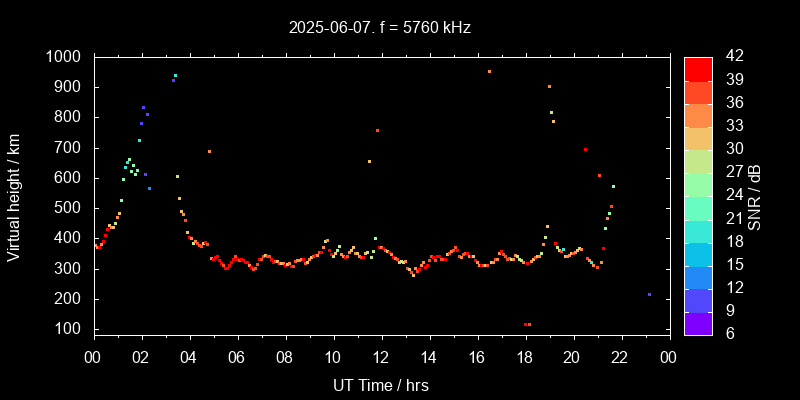Pick the cyan 15–18 dB colorbar band

[698, 253]
